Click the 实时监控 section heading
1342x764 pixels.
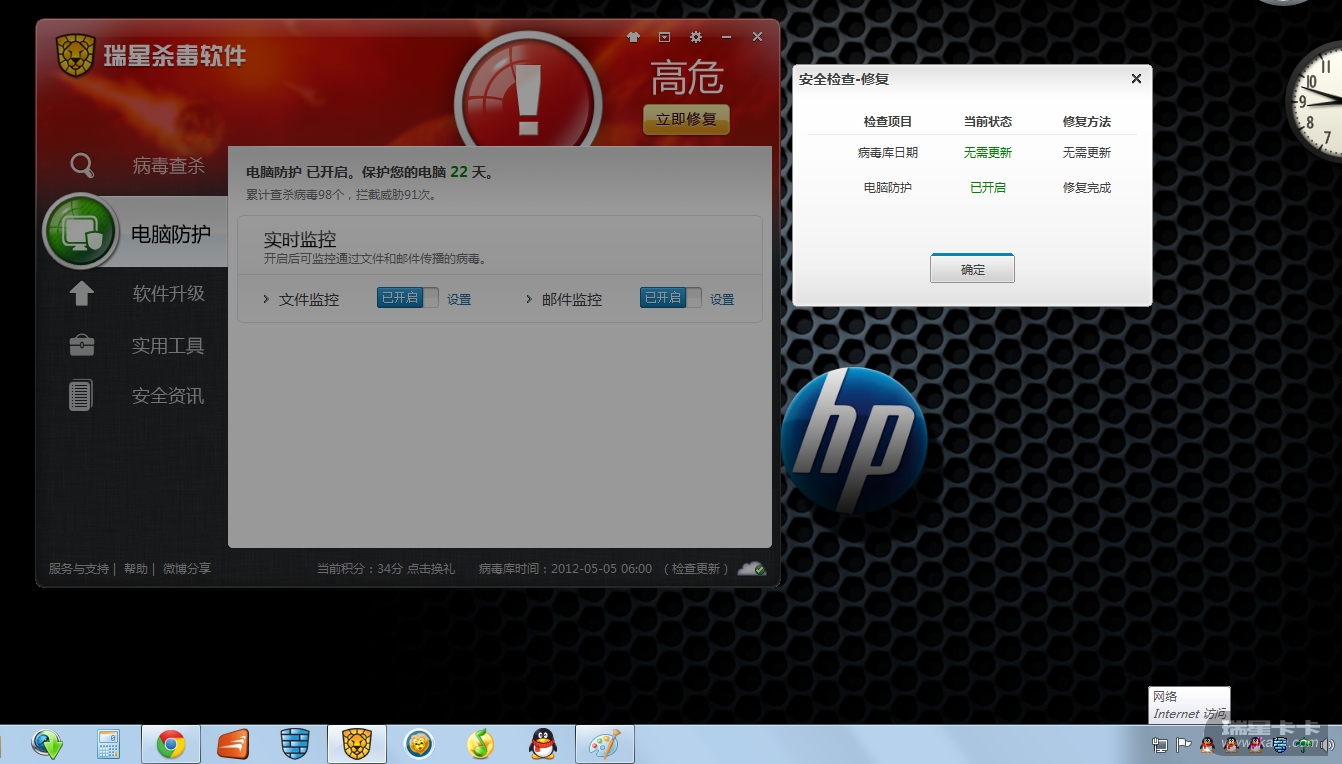click(x=300, y=240)
